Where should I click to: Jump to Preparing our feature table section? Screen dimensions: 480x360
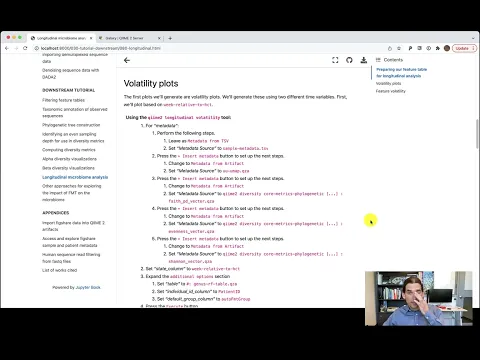click(401, 73)
